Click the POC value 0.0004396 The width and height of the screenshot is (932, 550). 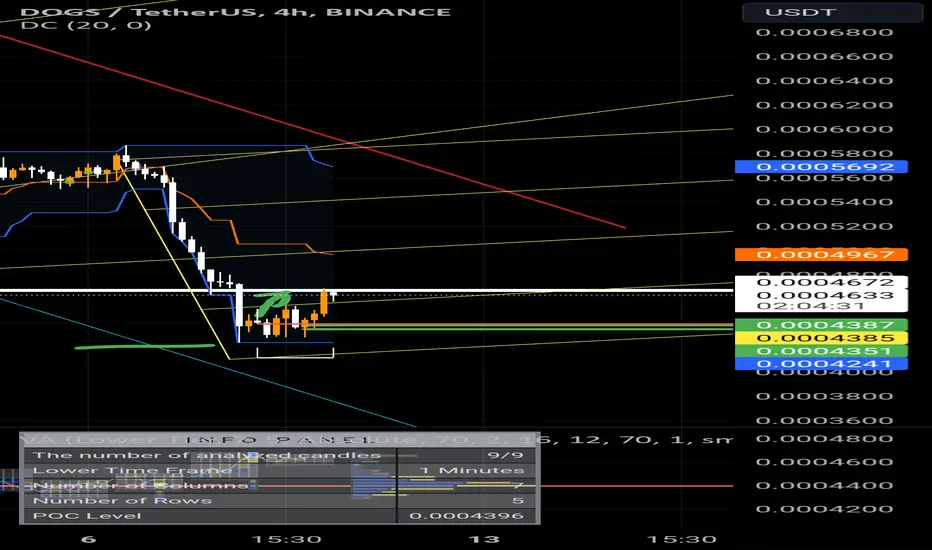[467, 516]
